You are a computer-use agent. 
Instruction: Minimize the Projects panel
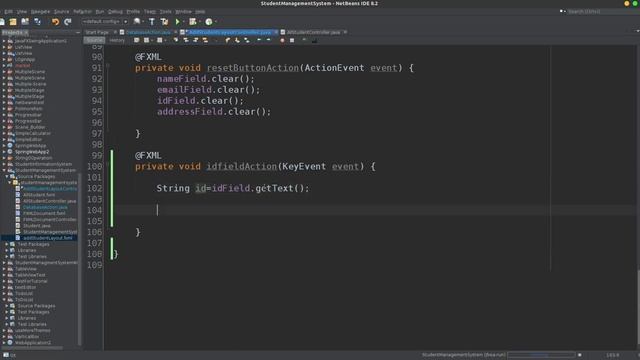tap(78, 32)
